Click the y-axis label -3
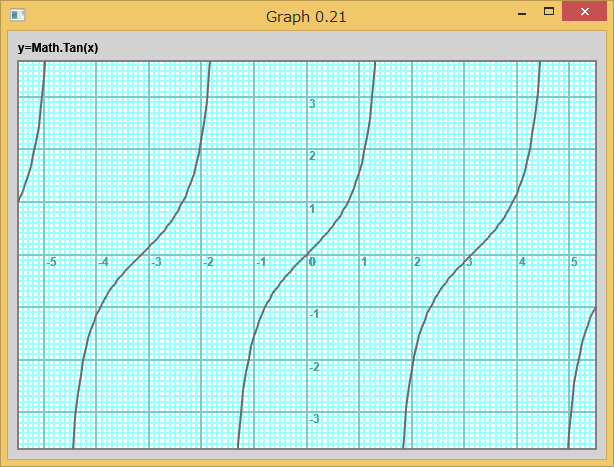 pyautogui.click(x=314, y=419)
